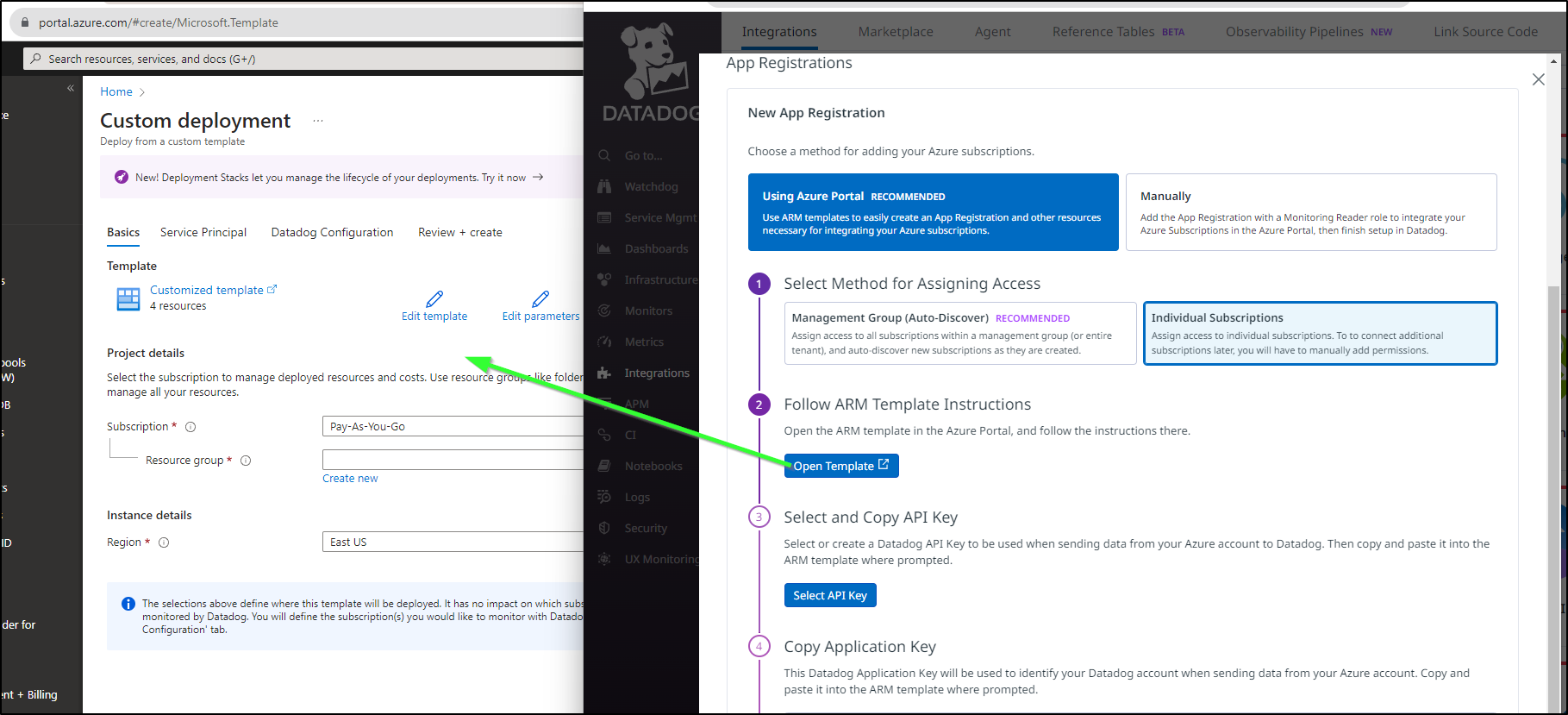The image size is (1568, 715).
Task: Click the Home breadcrumb link
Action: pos(116,91)
